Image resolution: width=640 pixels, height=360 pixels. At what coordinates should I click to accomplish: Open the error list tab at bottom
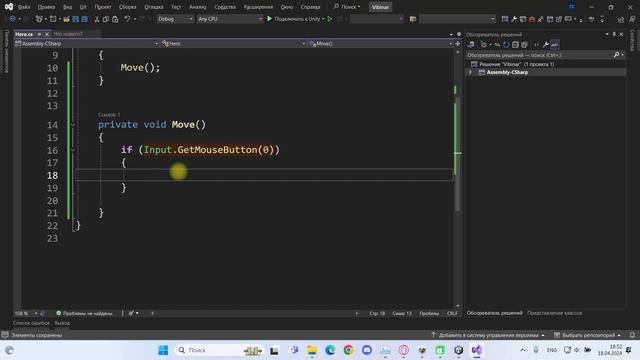point(31,323)
